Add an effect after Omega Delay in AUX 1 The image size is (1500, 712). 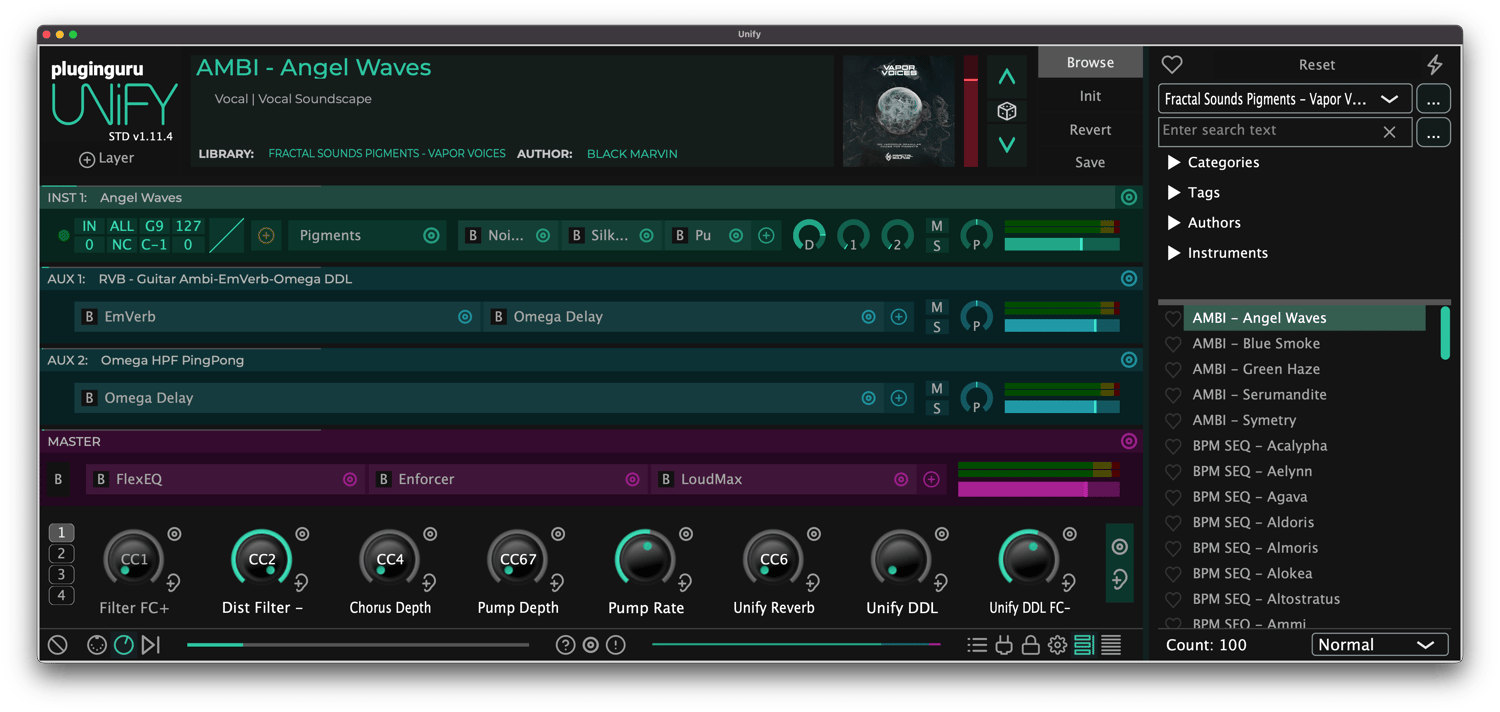(x=899, y=317)
